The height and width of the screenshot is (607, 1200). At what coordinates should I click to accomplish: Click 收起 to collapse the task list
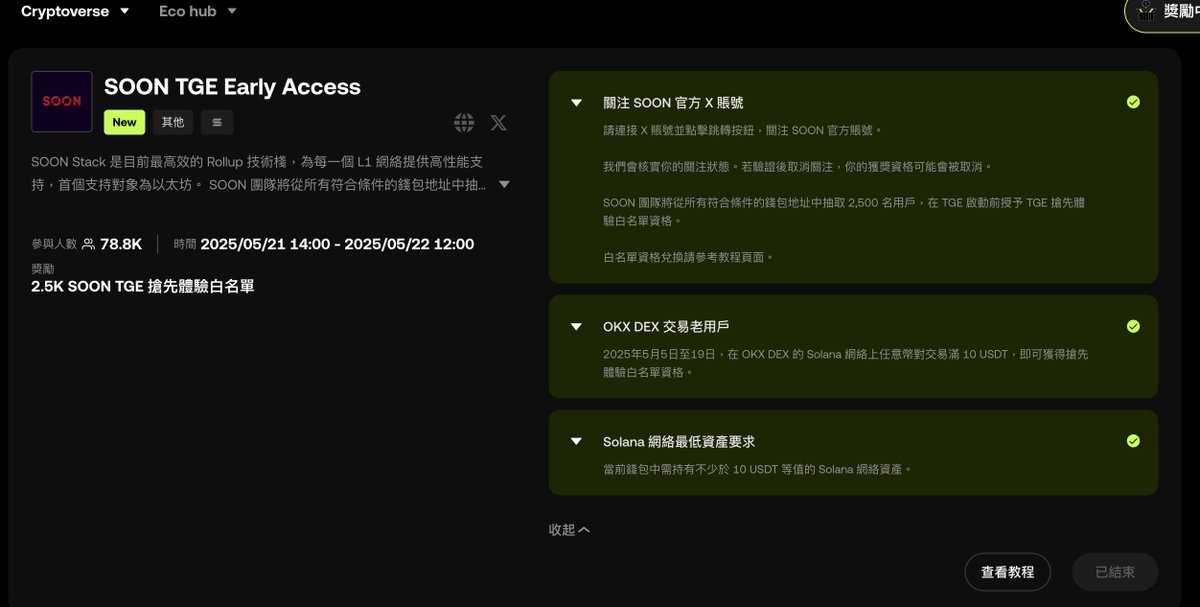(569, 529)
